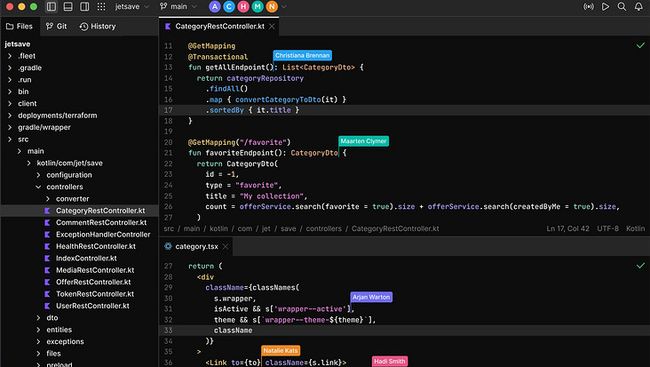650x367 pixels.
Task: Select the CategoryRestController.kt editor tab
Action: pos(220,26)
